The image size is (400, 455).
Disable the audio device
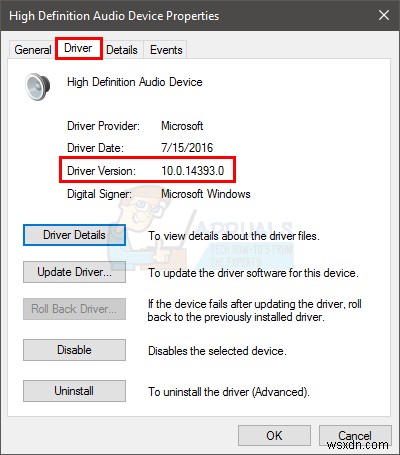pos(74,350)
